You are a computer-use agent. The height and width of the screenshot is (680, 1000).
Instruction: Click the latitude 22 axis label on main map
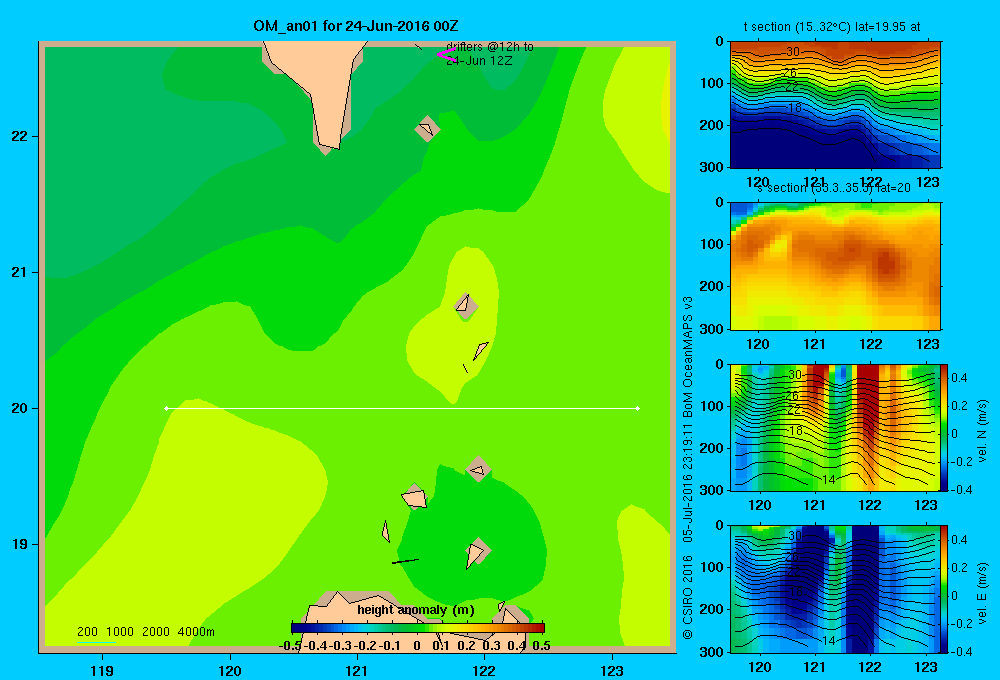click(20, 136)
